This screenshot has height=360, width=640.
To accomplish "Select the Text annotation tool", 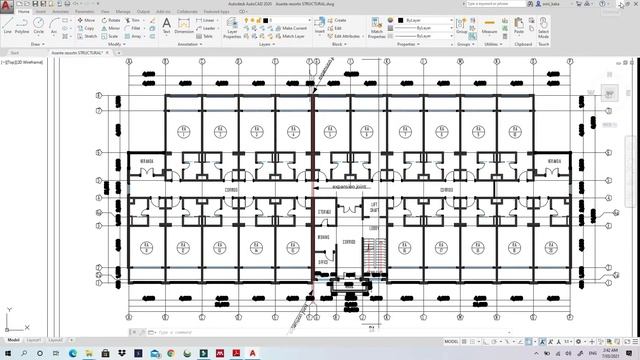I will [x=167, y=25].
